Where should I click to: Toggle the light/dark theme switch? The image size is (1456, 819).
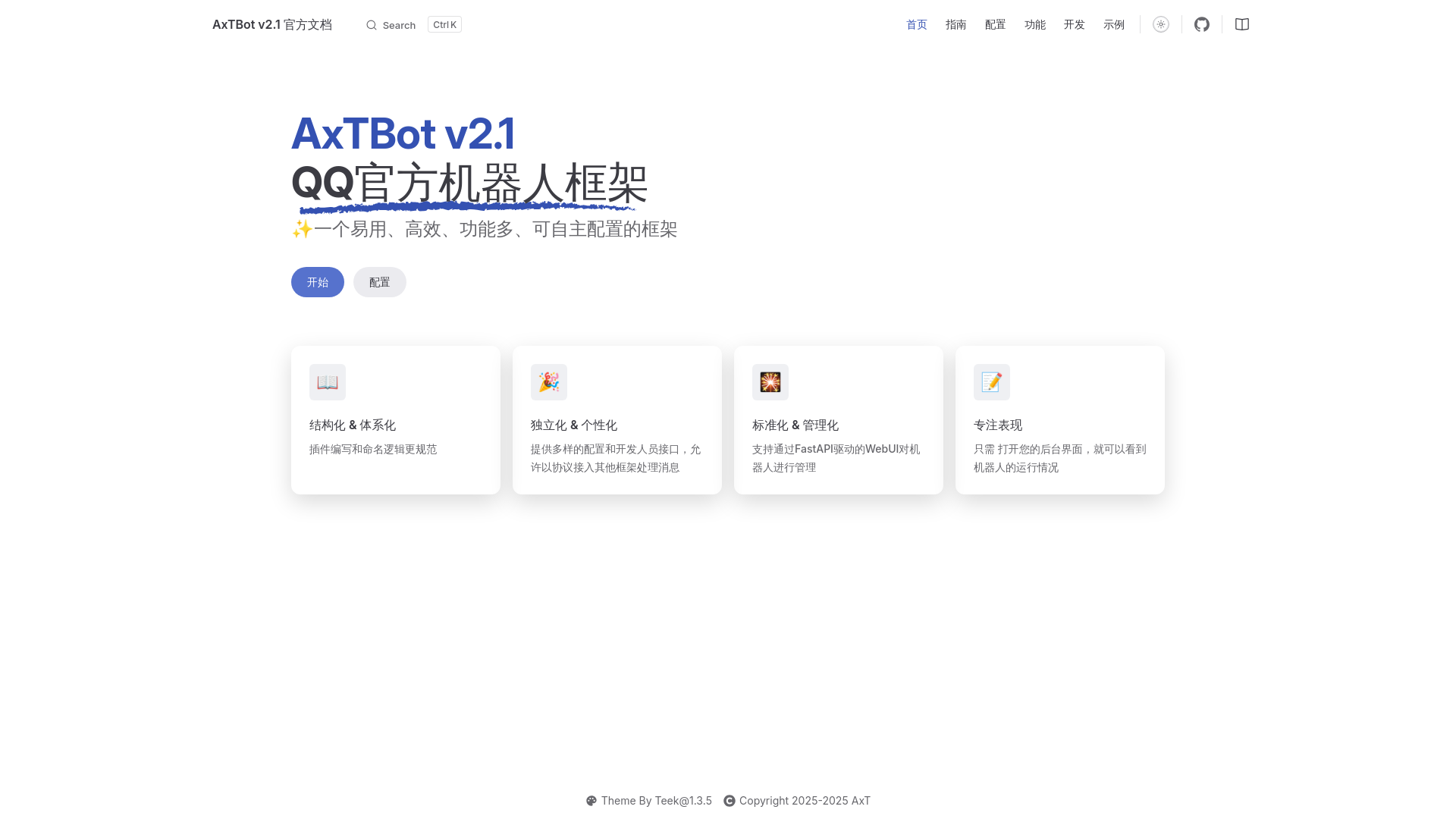(x=1161, y=24)
